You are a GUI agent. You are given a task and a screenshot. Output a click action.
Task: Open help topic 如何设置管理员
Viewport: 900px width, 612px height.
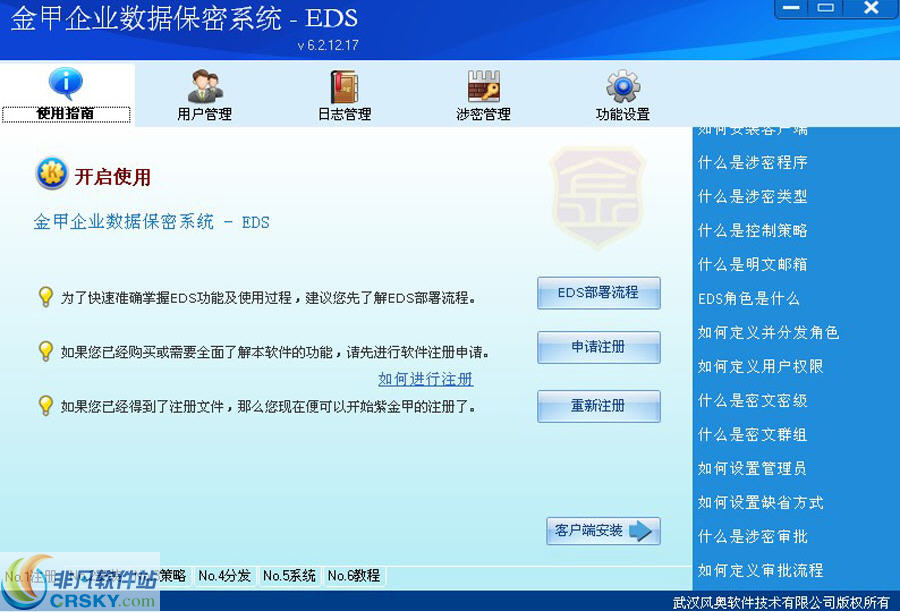coord(752,468)
